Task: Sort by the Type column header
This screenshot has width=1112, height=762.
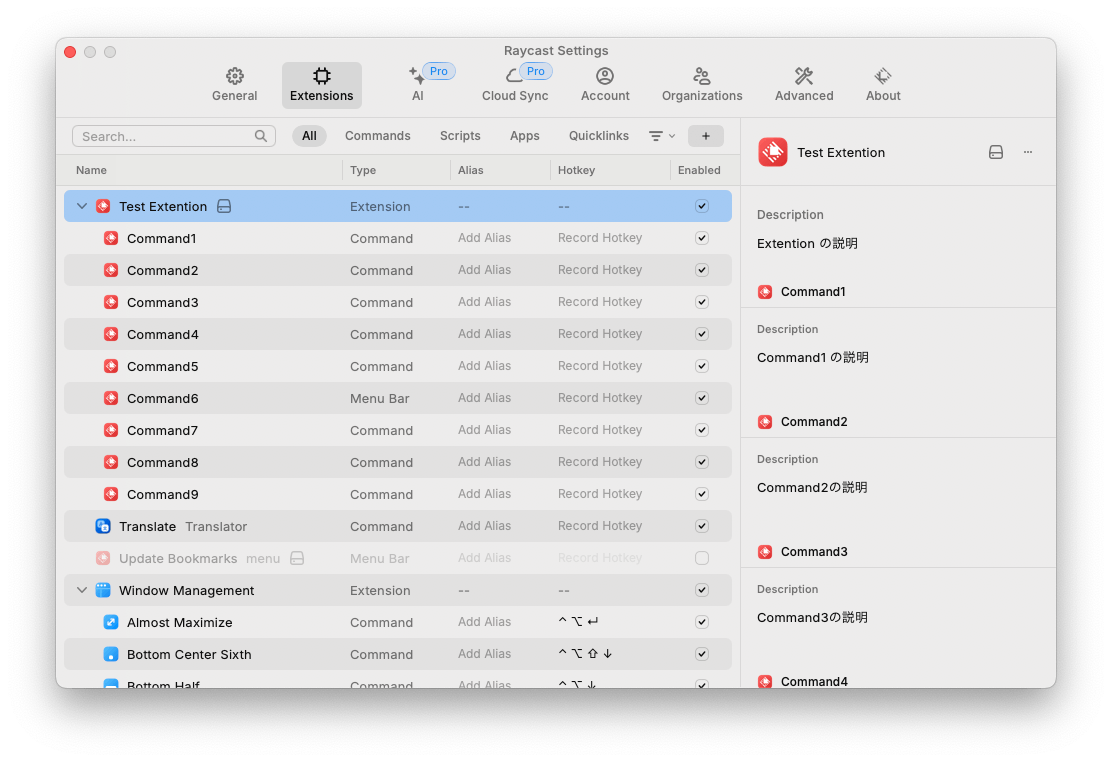Action: (363, 170)
